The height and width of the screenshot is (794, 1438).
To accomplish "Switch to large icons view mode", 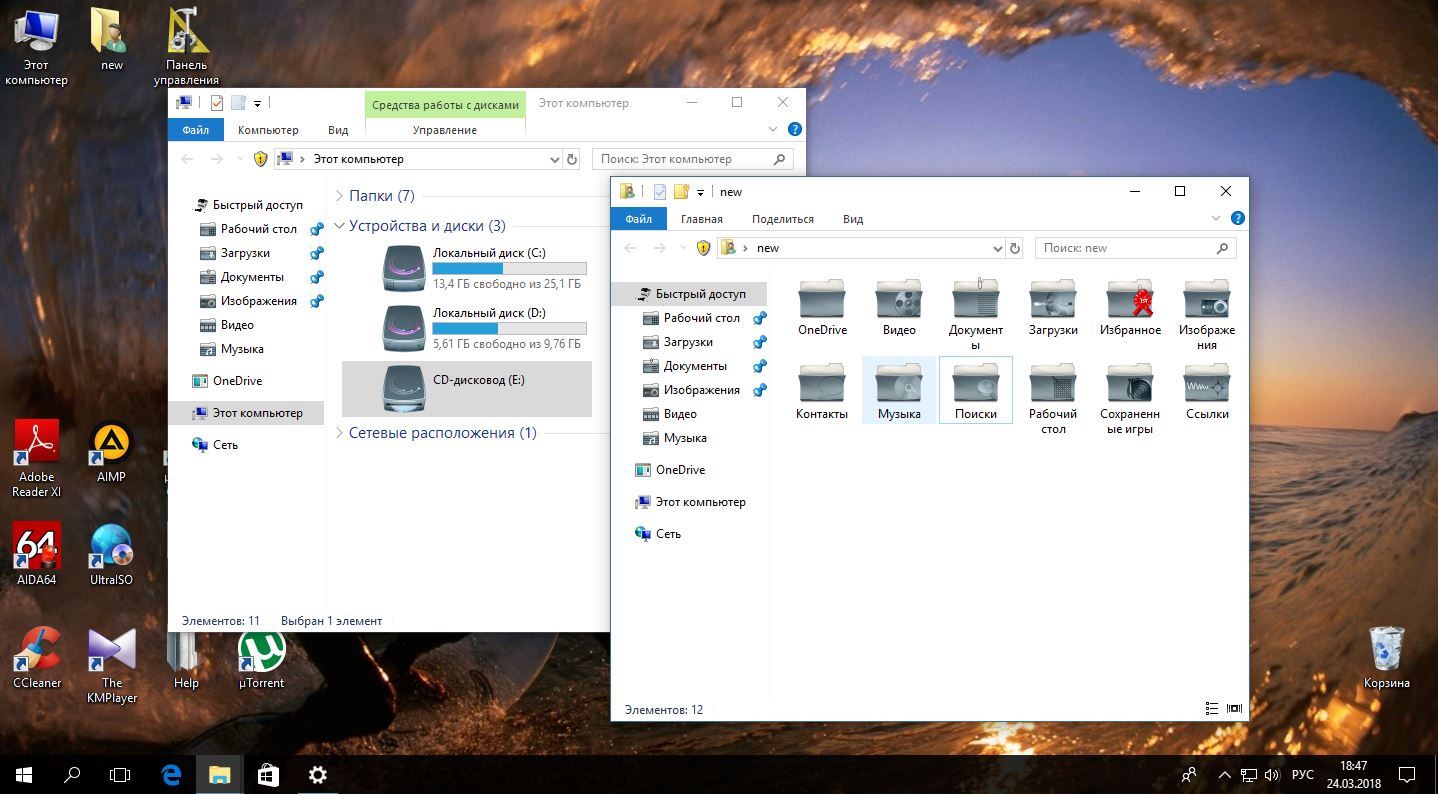I will [x=1235, y=709].
